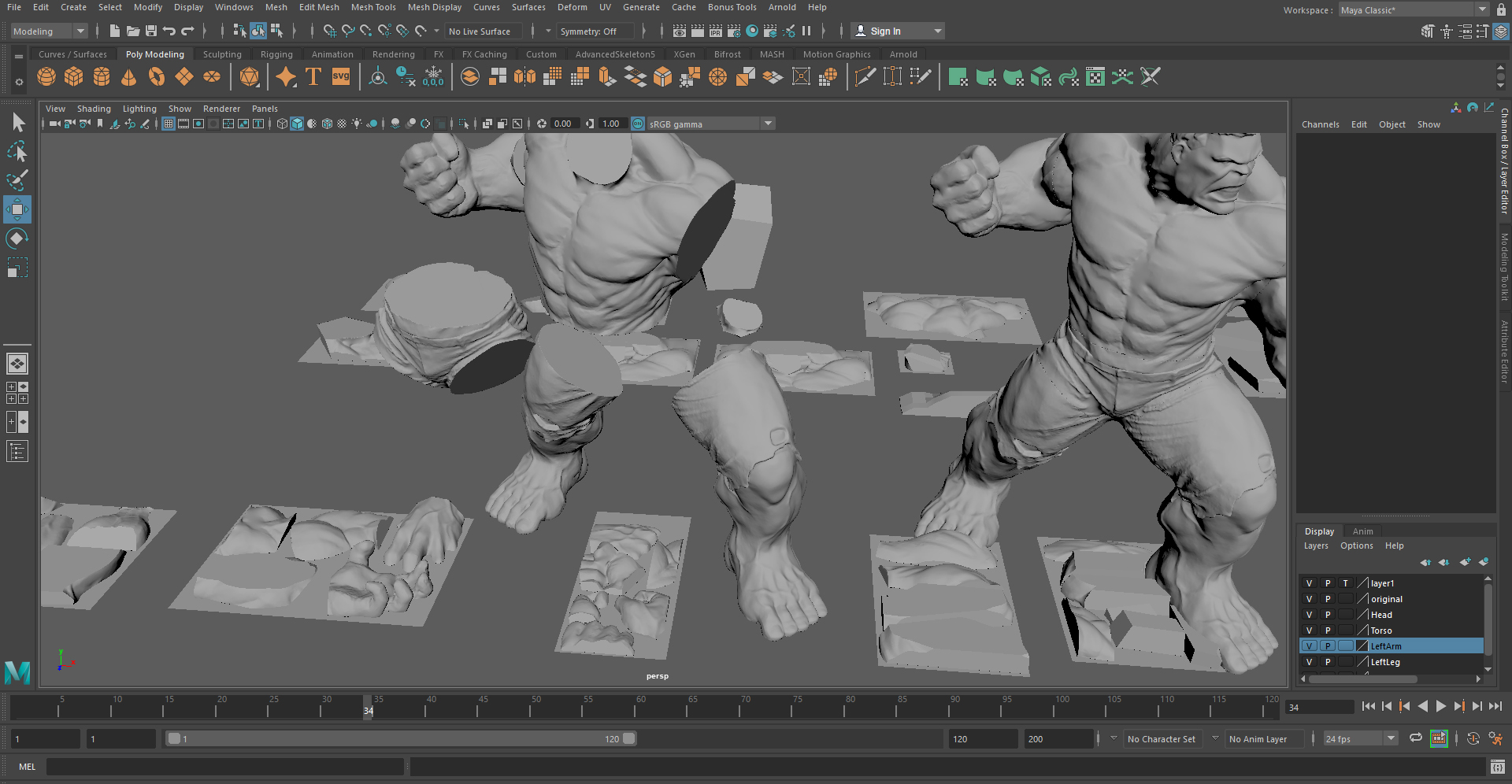Toggle visibility V of the original layer
This screenshot has height=784, width=1512.
point(1310,599)
